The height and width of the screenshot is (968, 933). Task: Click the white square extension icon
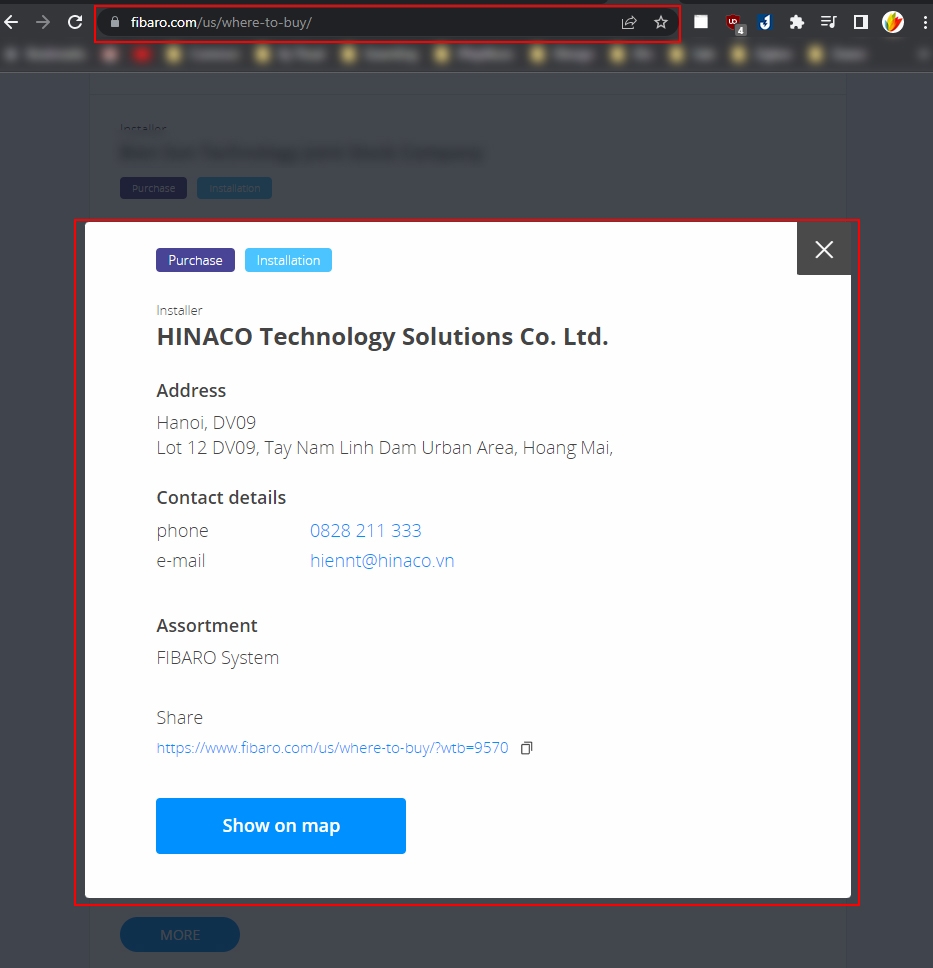[x=701, y=22]
